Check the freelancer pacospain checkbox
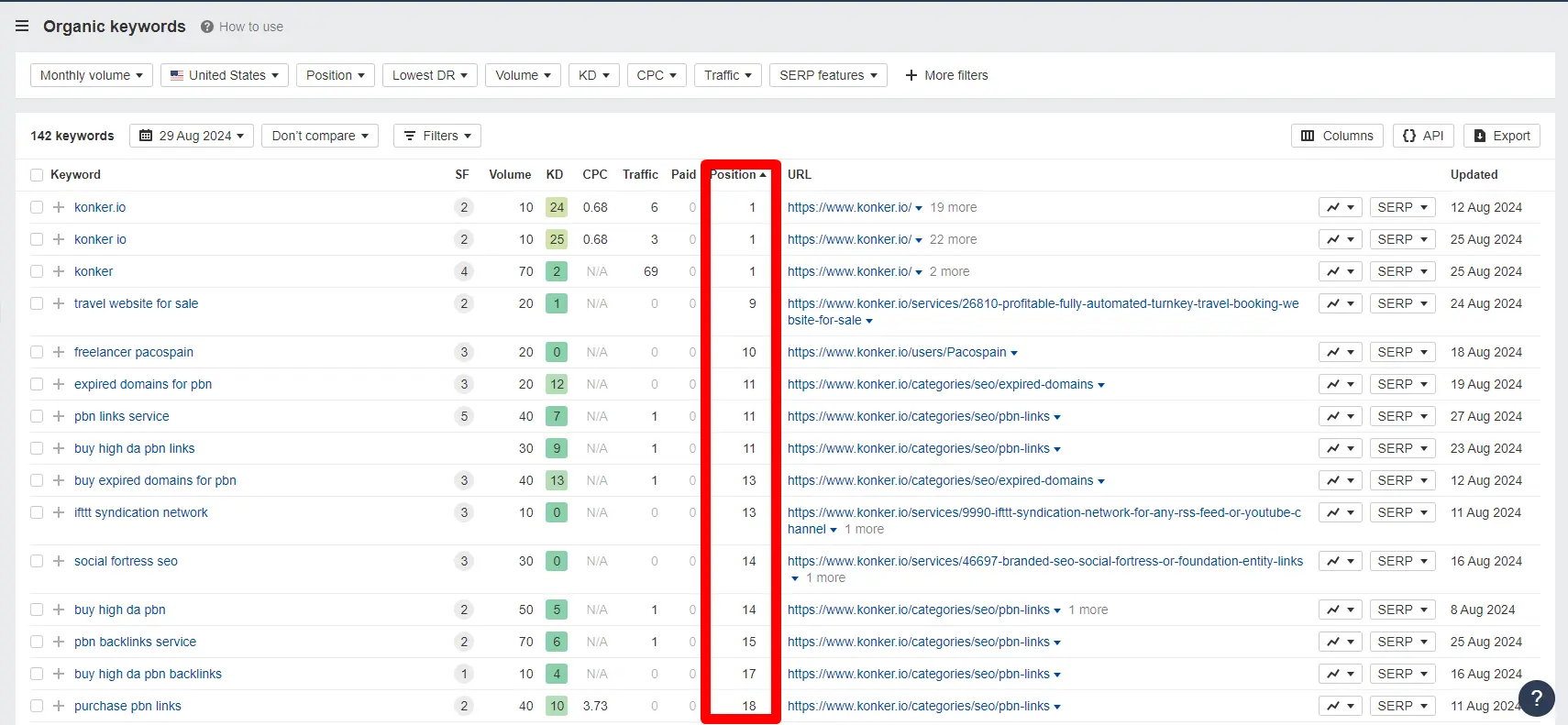Screen dimensions: 1568x725 (37, 352)
